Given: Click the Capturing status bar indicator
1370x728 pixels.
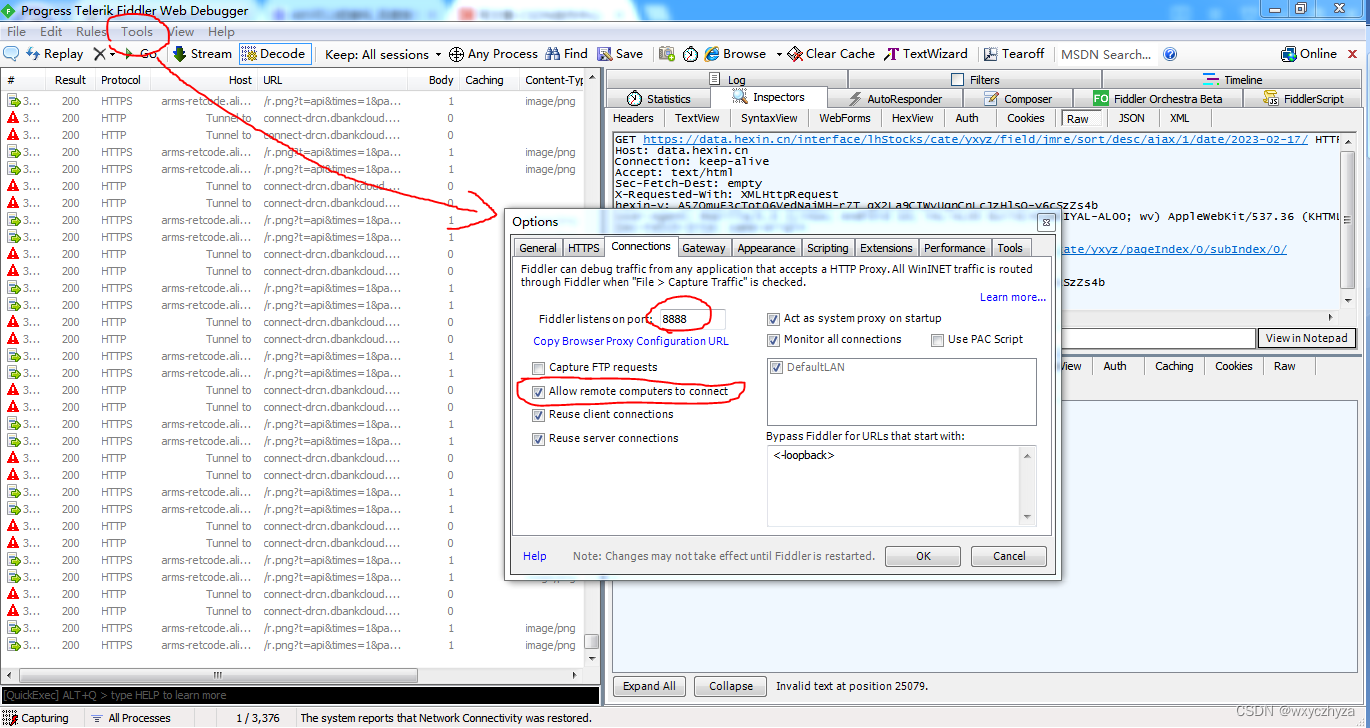Looking at the screenshot, I should tap(37, 718).
